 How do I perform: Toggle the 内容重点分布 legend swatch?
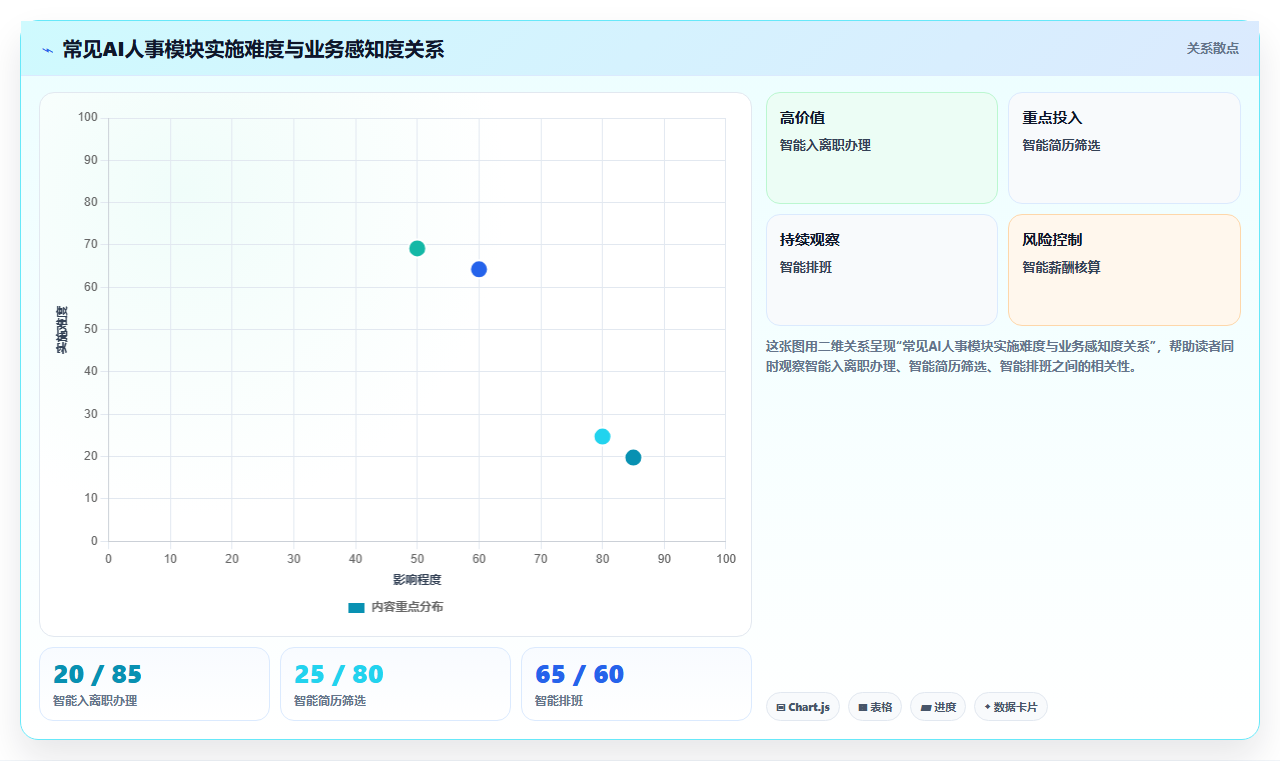[x=356, y=607]
